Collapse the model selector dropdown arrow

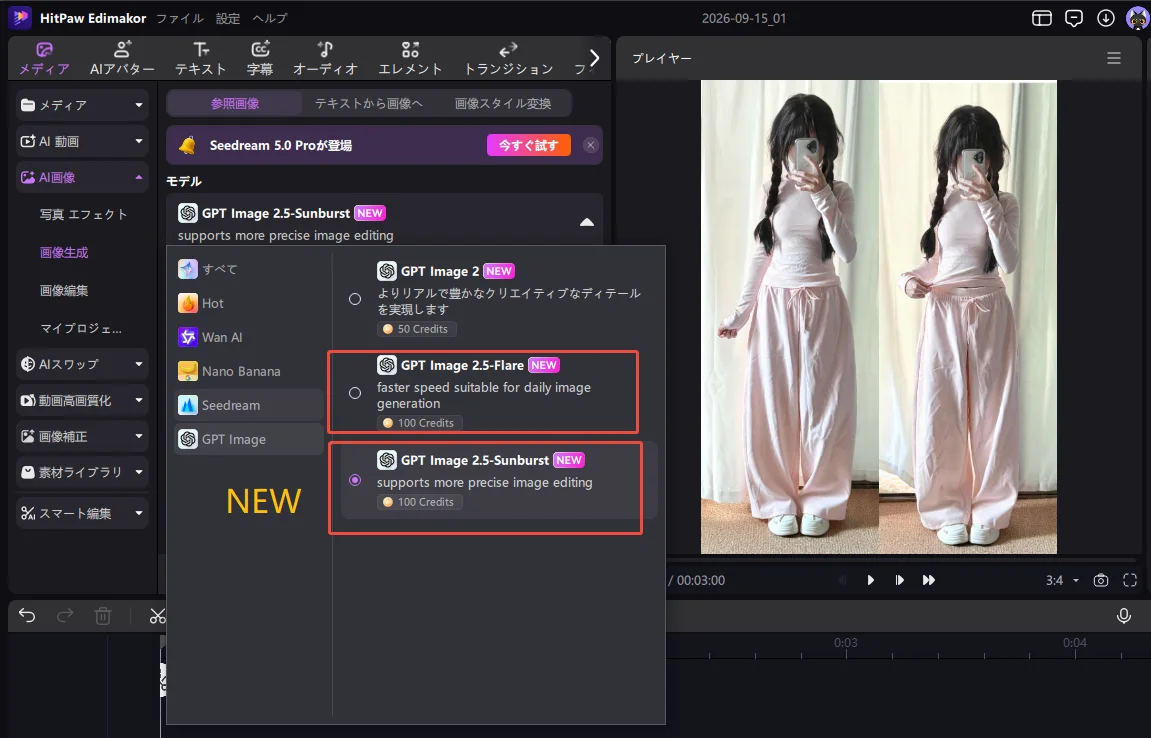[x=587, y=223]
